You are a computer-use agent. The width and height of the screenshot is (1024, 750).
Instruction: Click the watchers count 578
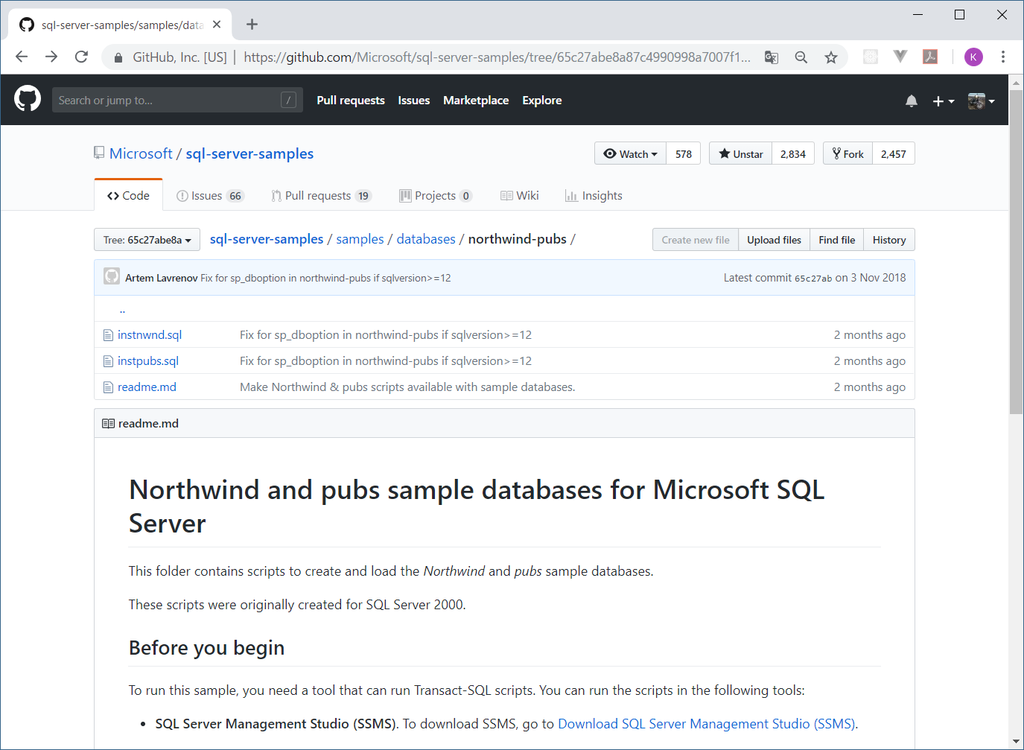684,154
